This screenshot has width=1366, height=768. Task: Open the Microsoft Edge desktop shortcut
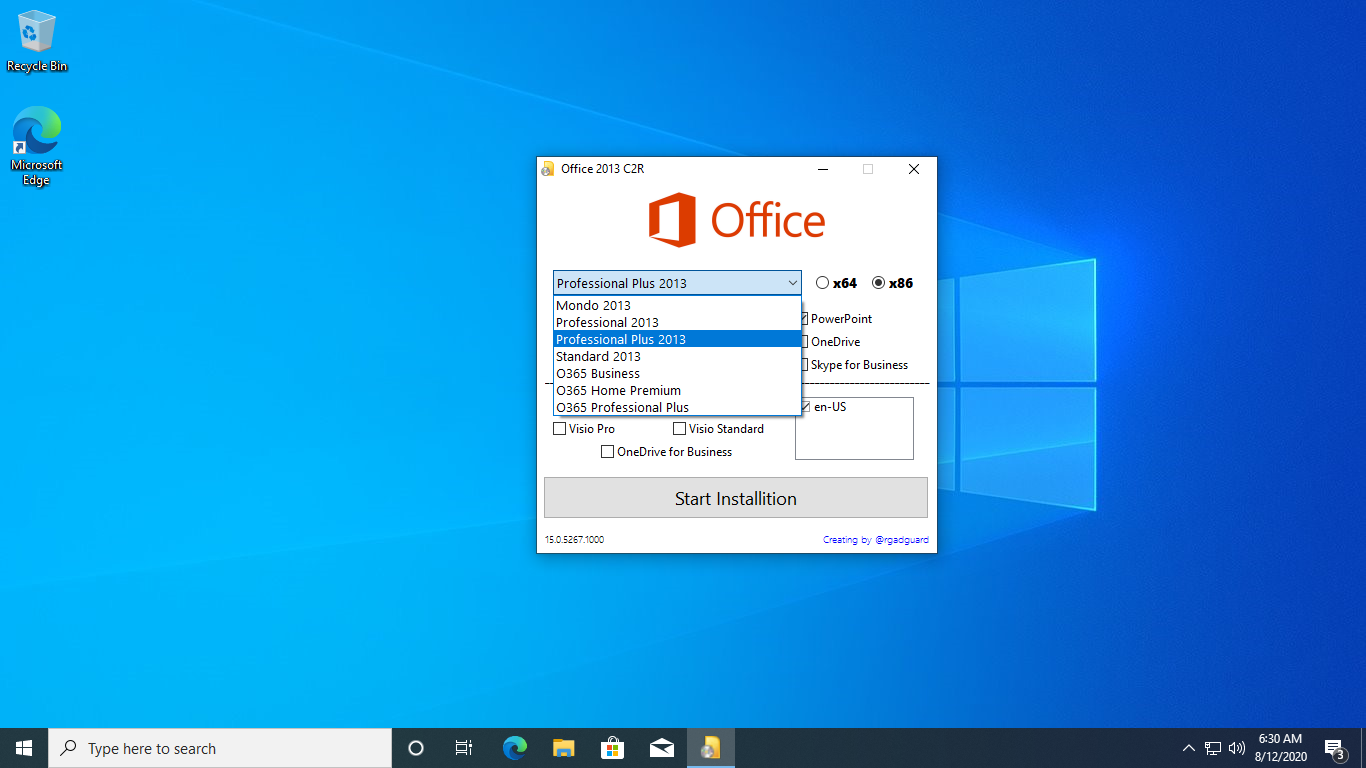[37, 147]
